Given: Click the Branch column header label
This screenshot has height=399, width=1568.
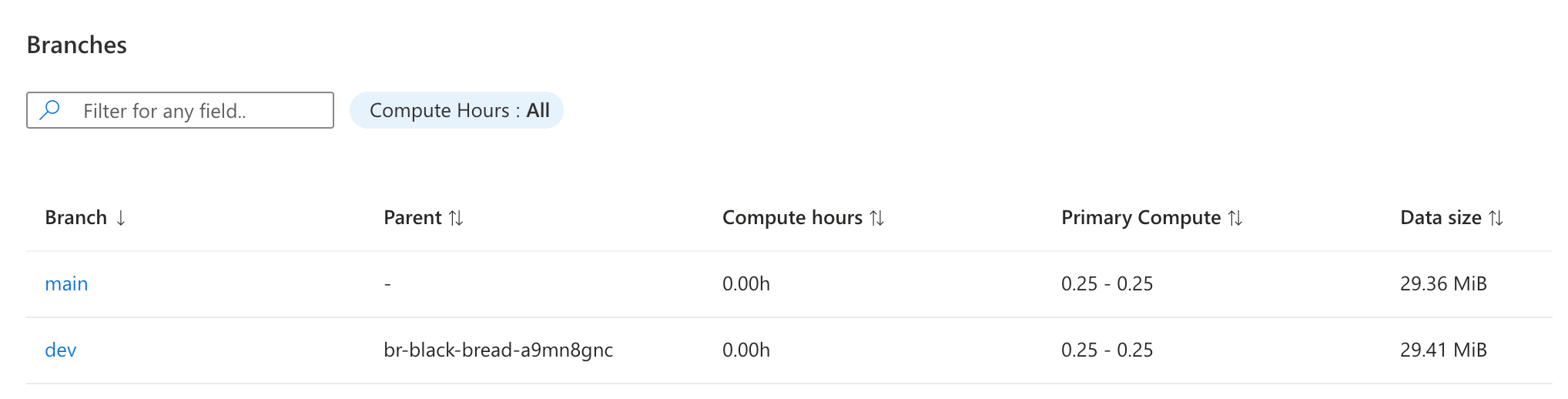Looking at the screenshot, I should (75, 218).
